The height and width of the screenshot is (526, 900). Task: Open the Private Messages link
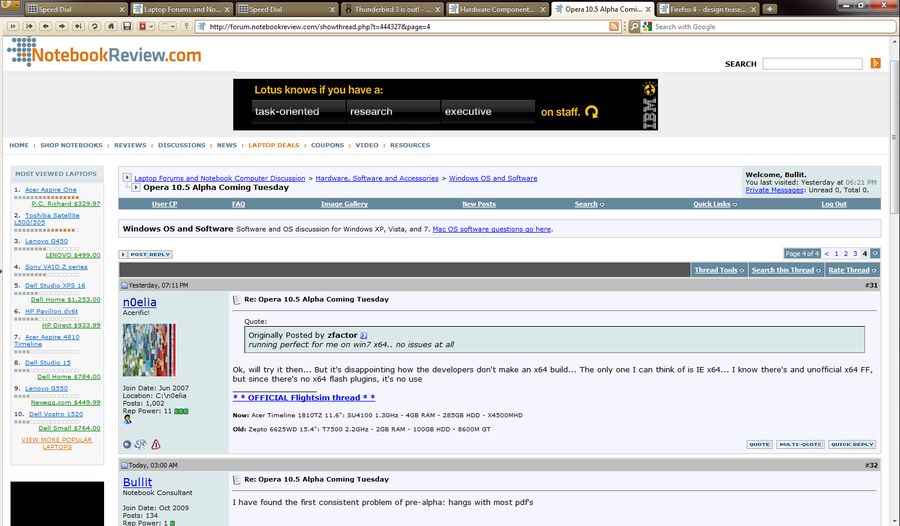point(774,190)
